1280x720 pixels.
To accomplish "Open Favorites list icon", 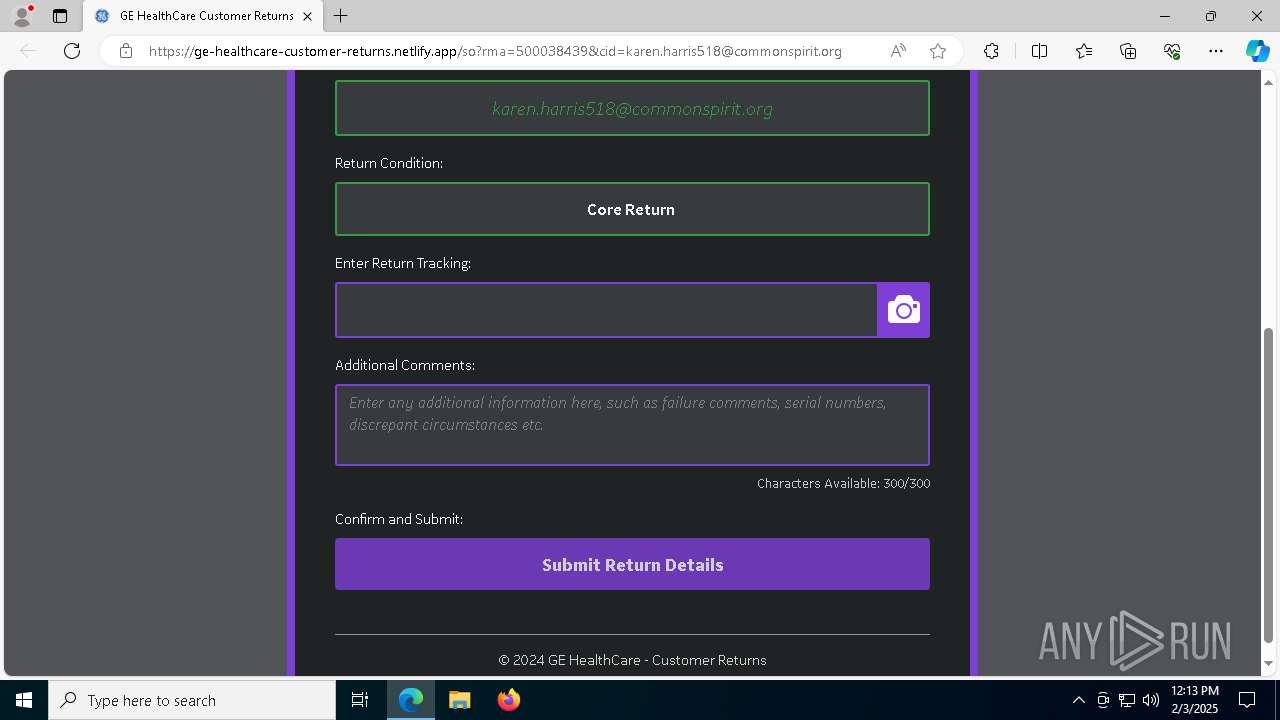I will 1084,51.
